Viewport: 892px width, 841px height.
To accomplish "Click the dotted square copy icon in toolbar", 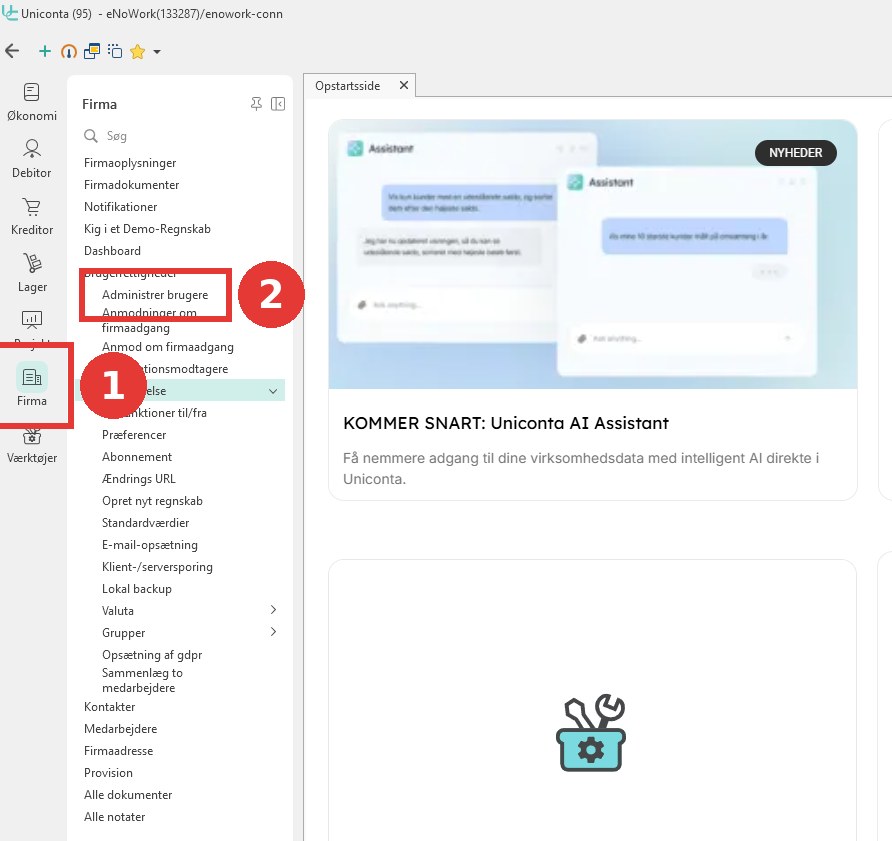I will pos(115,51).
